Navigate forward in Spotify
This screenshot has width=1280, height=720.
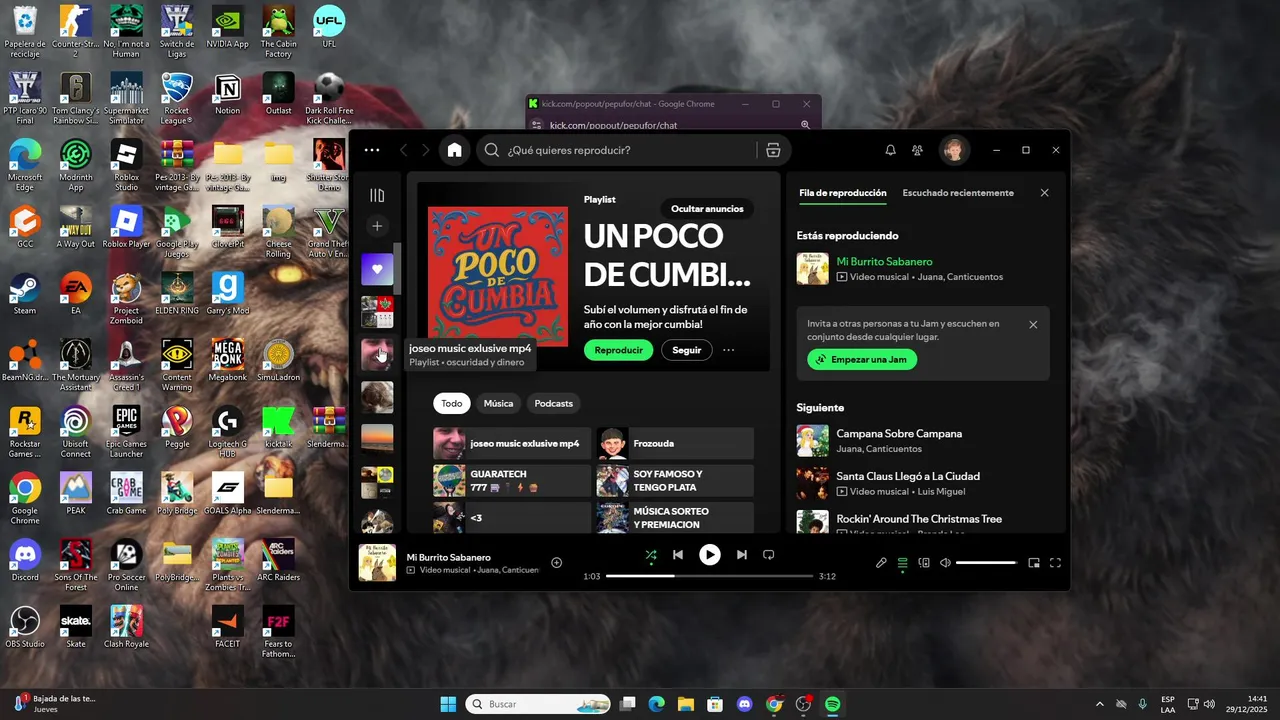426,150
